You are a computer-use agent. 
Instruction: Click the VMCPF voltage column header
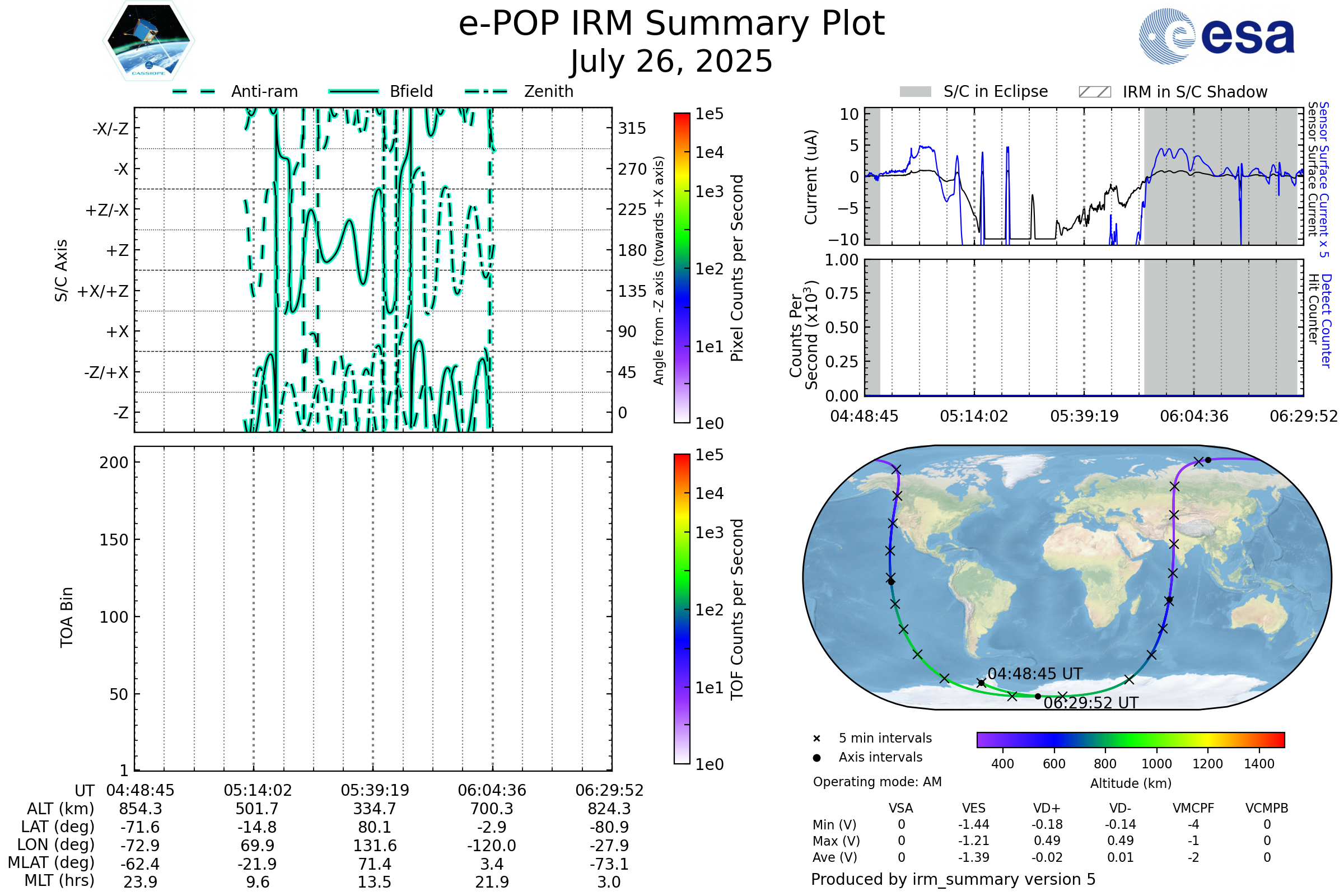click(1193, 808)
